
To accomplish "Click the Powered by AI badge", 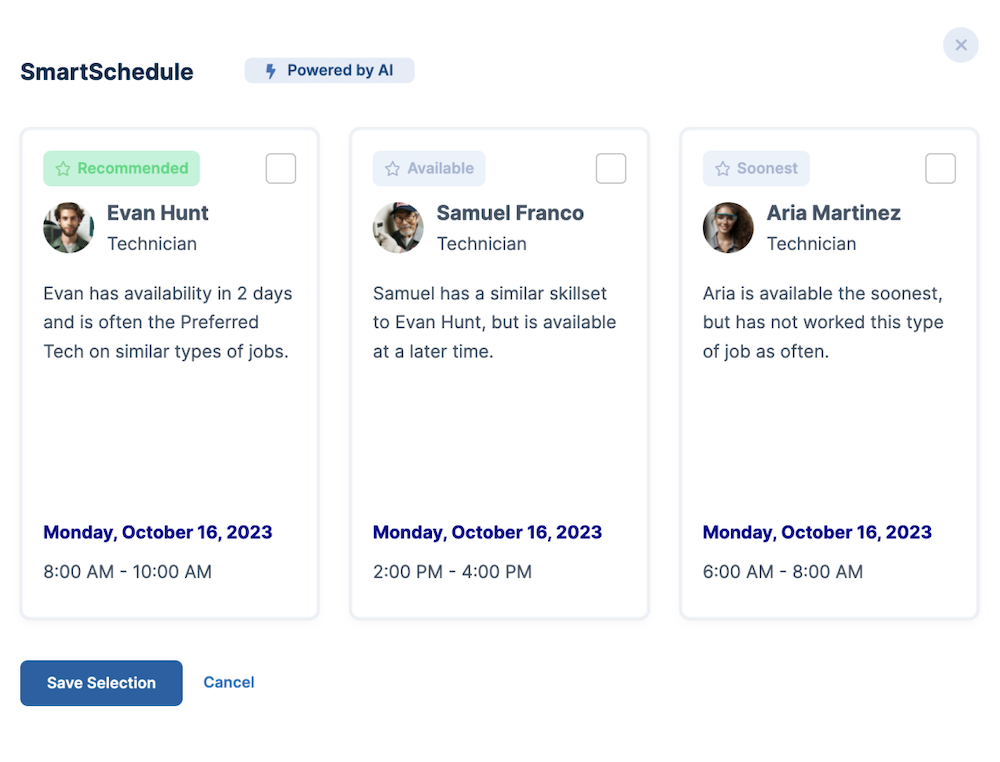I will tap(330, 71).
